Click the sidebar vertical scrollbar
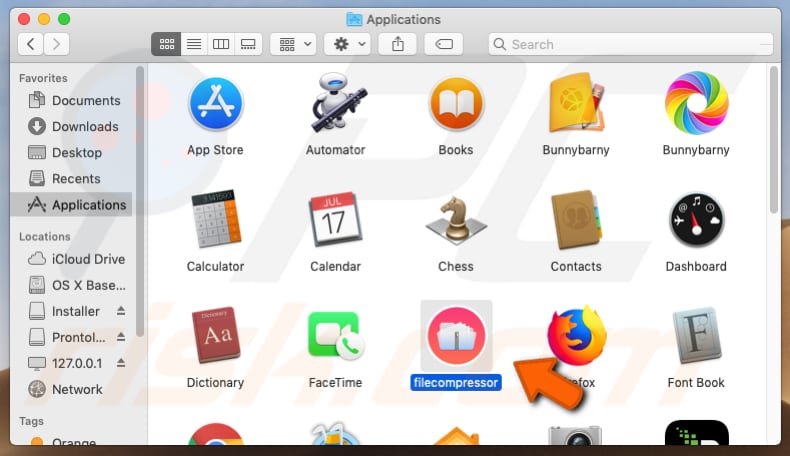Screen dimensions: 790x456 [x=140, y=202]
